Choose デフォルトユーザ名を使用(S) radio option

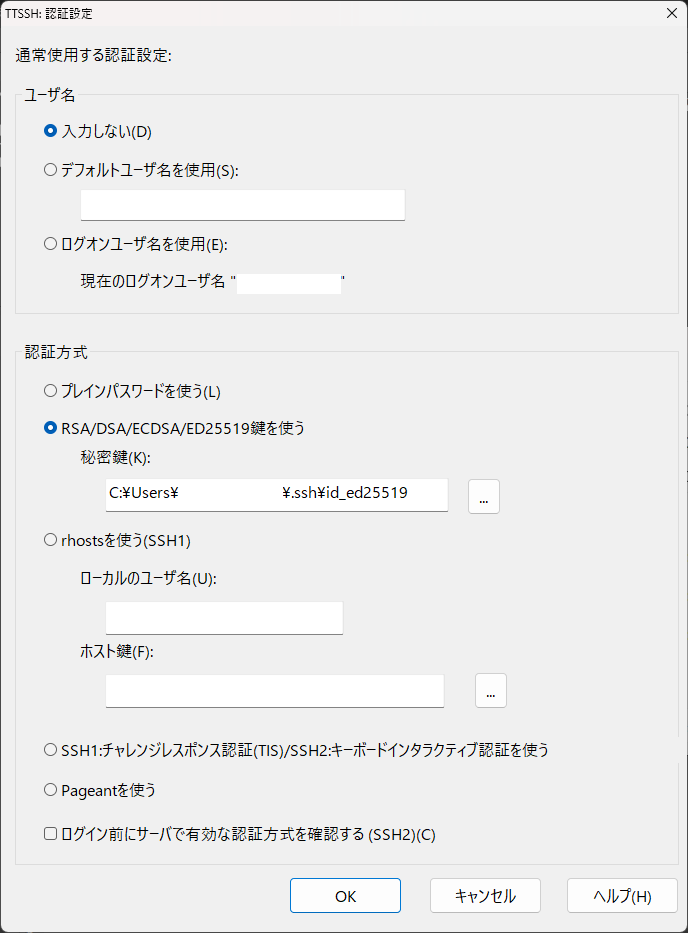click(x=51, y=170)
